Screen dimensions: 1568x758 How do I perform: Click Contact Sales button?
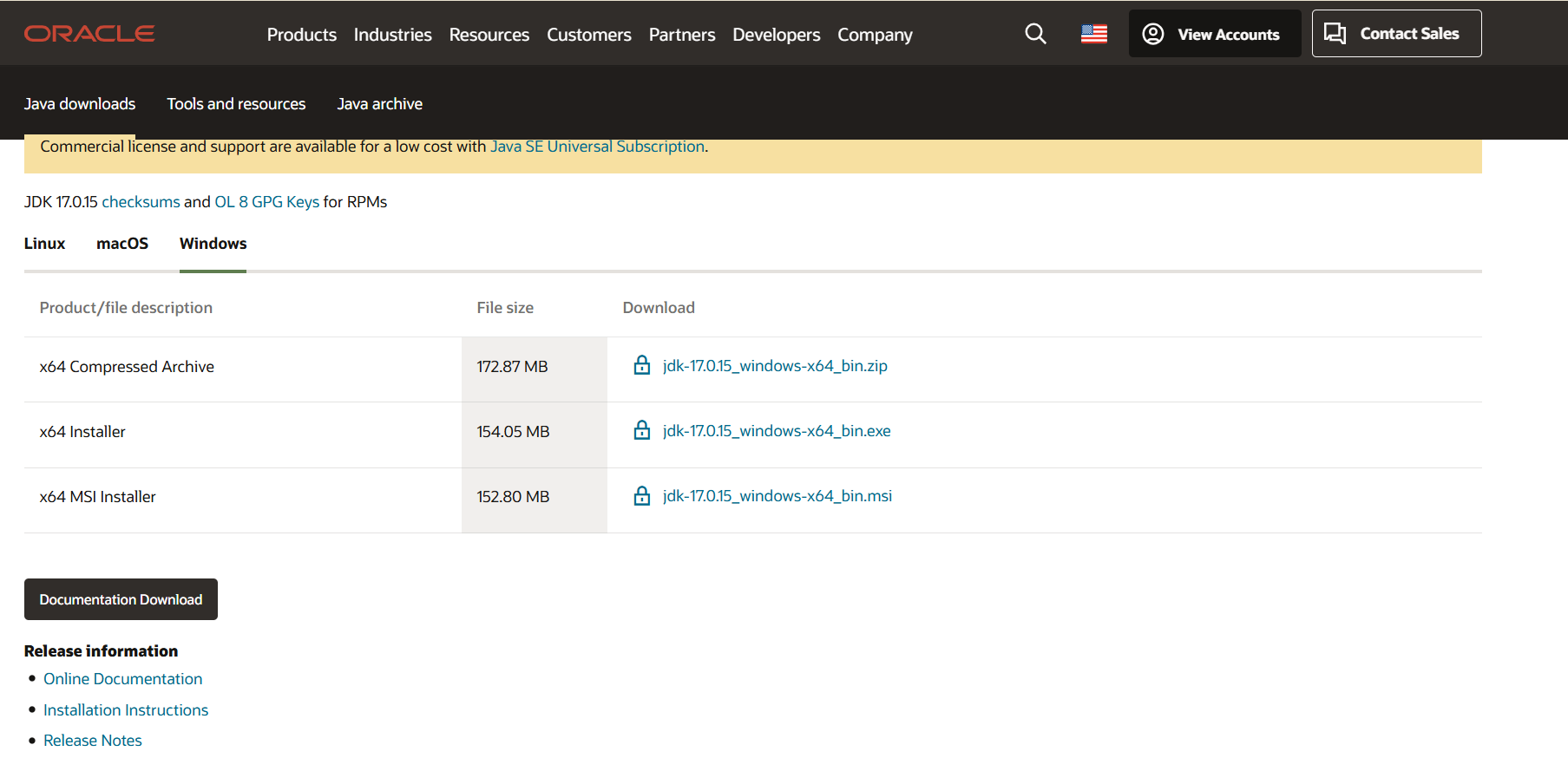pyautogui.click(x=1397, y=34)
